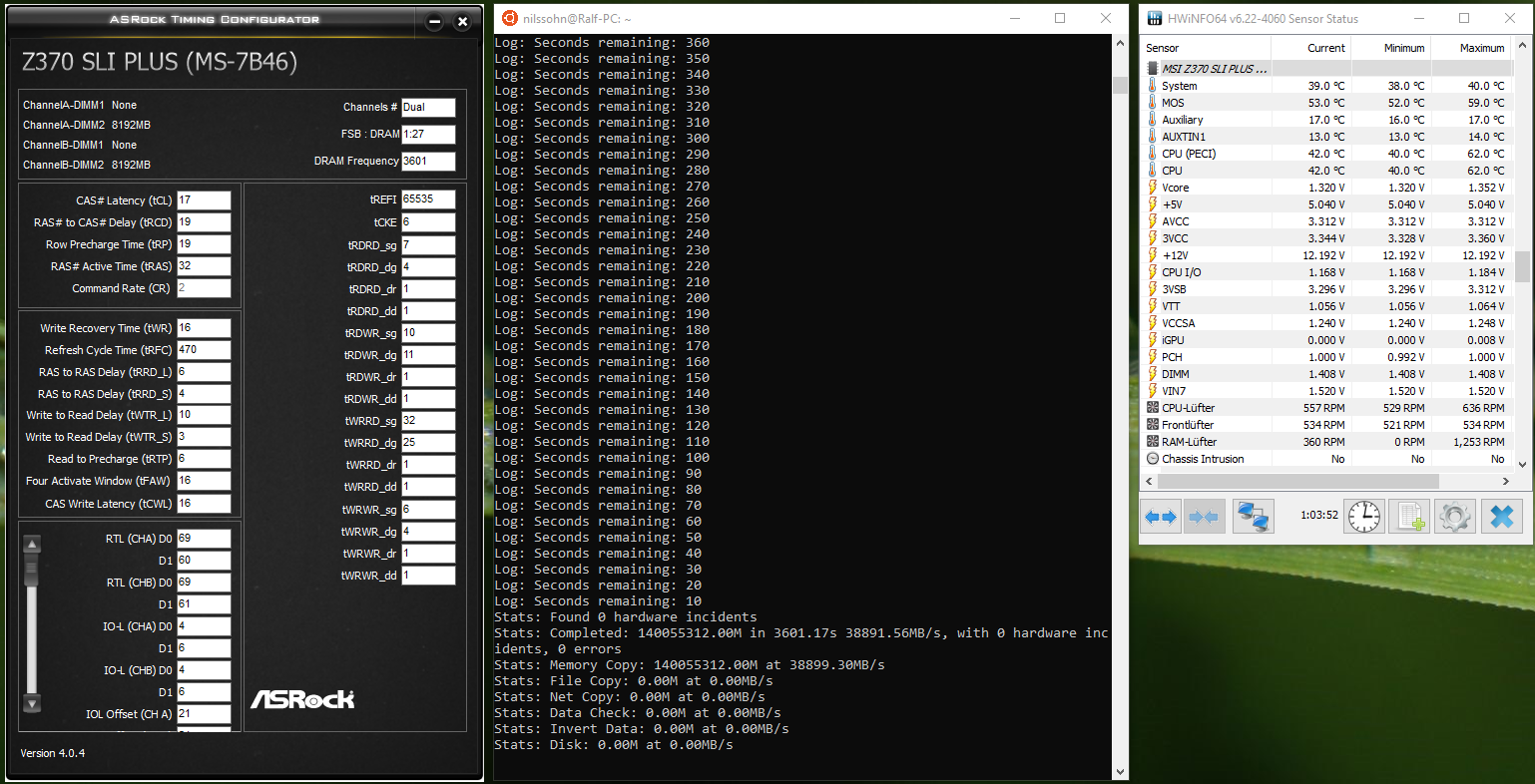Click the ASRock RTL panel scroll-down arrow

[32, 703]
